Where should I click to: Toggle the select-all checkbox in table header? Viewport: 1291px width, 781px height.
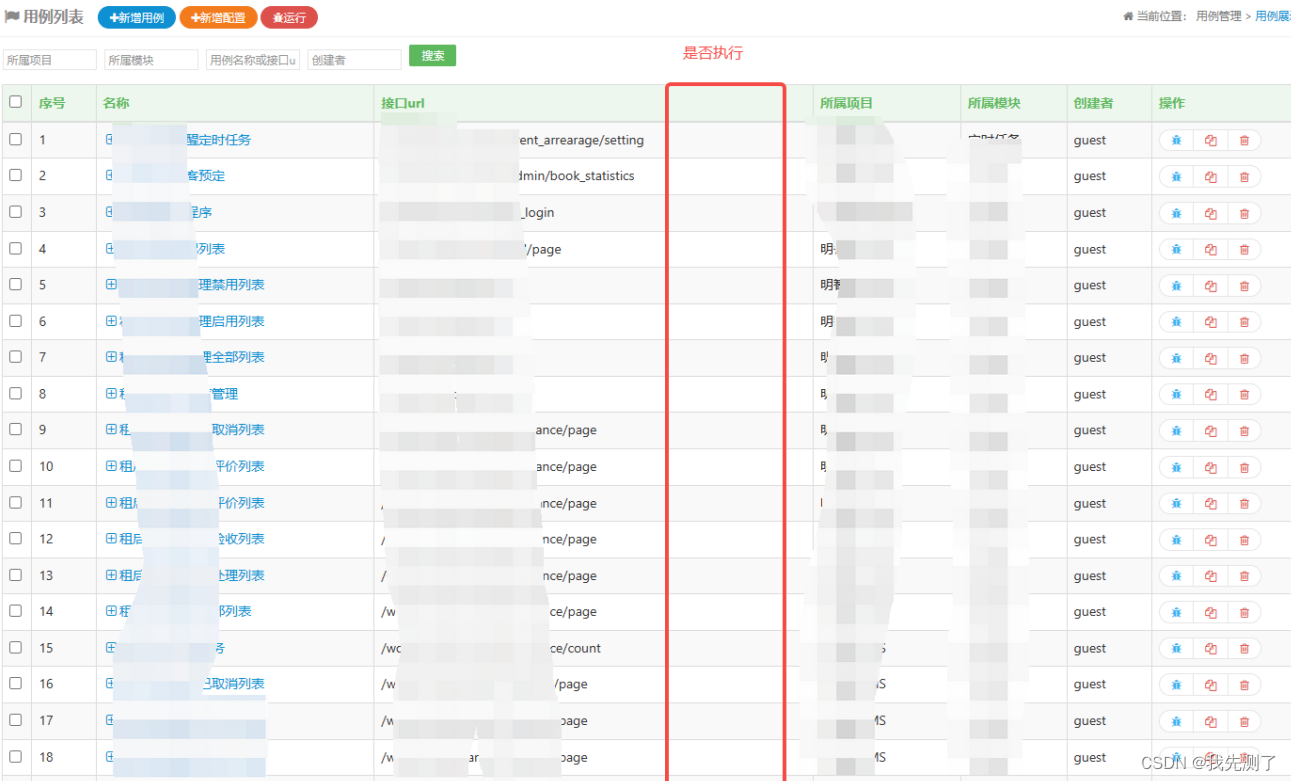coord(15,102)
